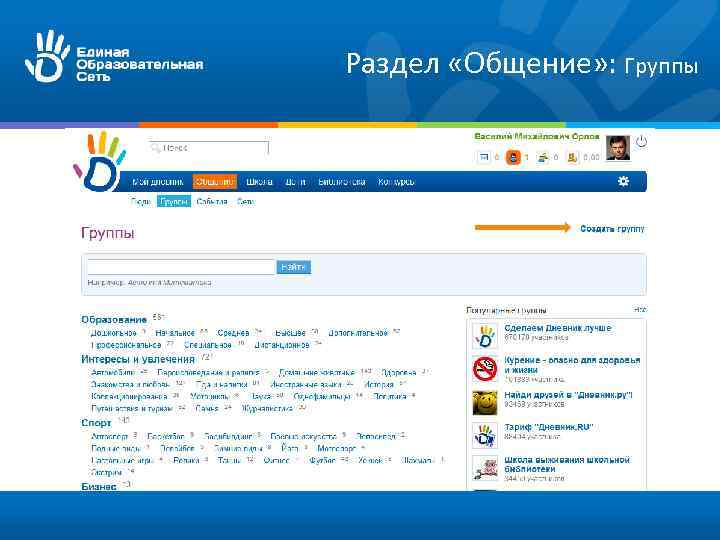Viewport: 720px width, 540px height.
Task: Open the Боевые искусства subcategory
Action: click(303, 436)
